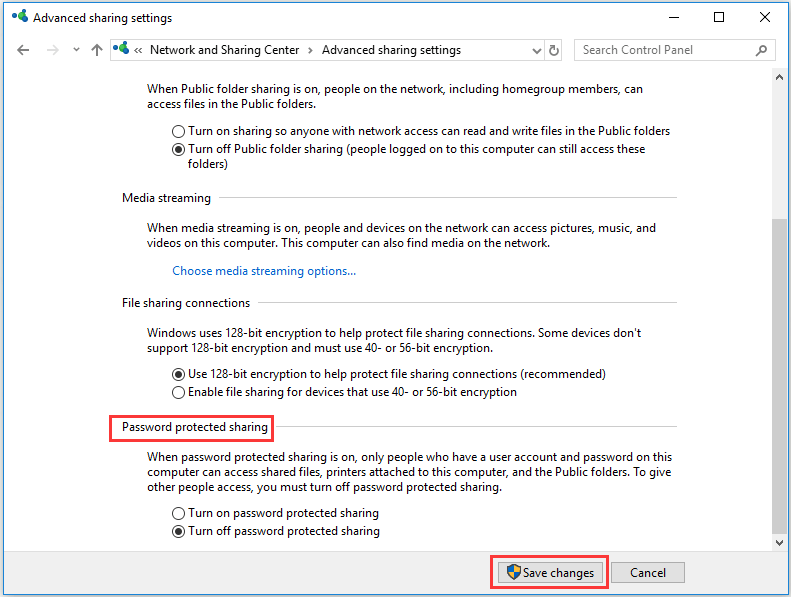Expand breadcrumb chevron after Network and Sharing Center
This screenshot has width=791, height=597.
[x=310, y=50]
